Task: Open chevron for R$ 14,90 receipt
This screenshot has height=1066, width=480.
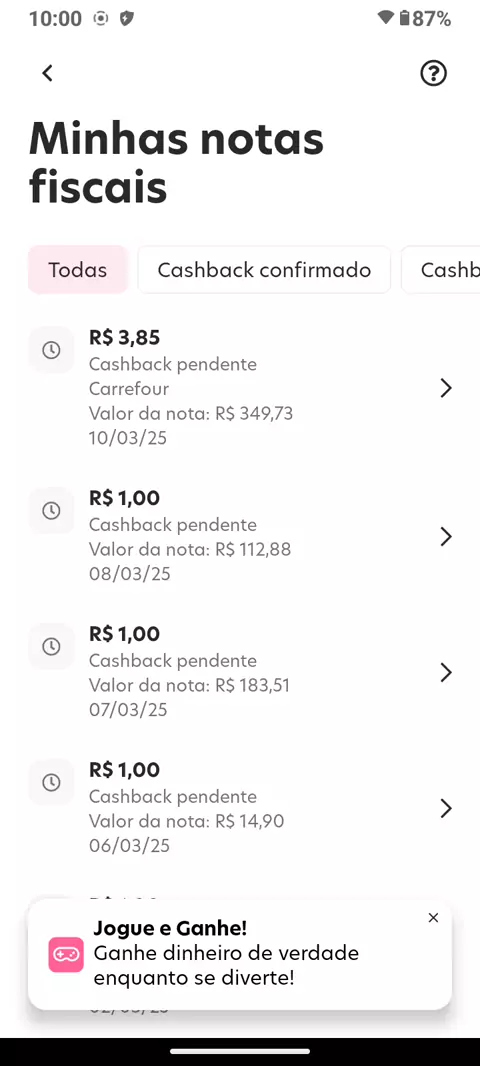Action: click(x=445, y=808)
